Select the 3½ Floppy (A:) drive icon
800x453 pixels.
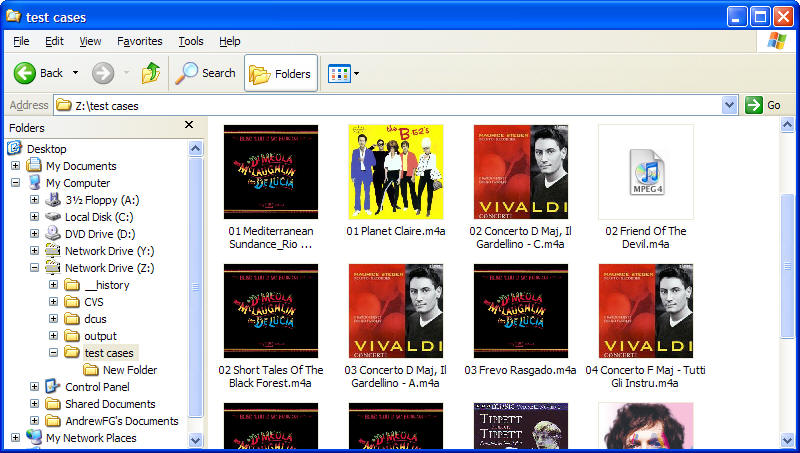coord(53,199)
